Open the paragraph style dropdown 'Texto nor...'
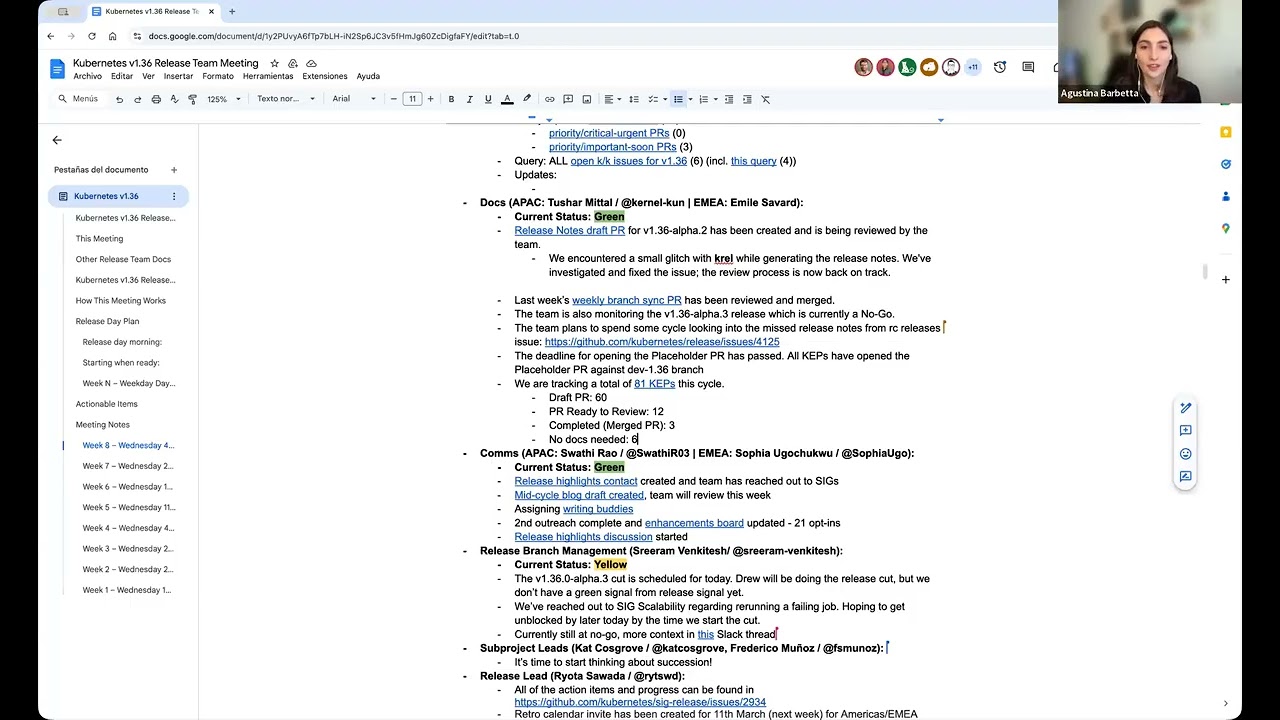Viewport: 1280px width, 720px height. click(x=285, y=99)
